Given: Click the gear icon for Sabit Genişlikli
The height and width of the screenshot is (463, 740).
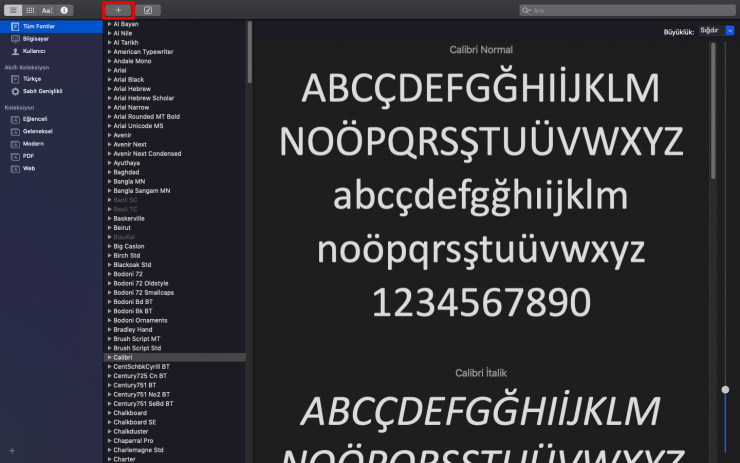Looking at the screenshot, I should click(x=15, y=91).
